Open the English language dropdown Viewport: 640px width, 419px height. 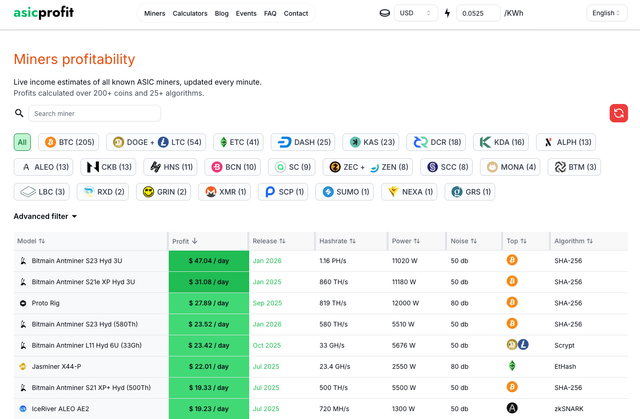pyautogui.click(x=607, y=13)
